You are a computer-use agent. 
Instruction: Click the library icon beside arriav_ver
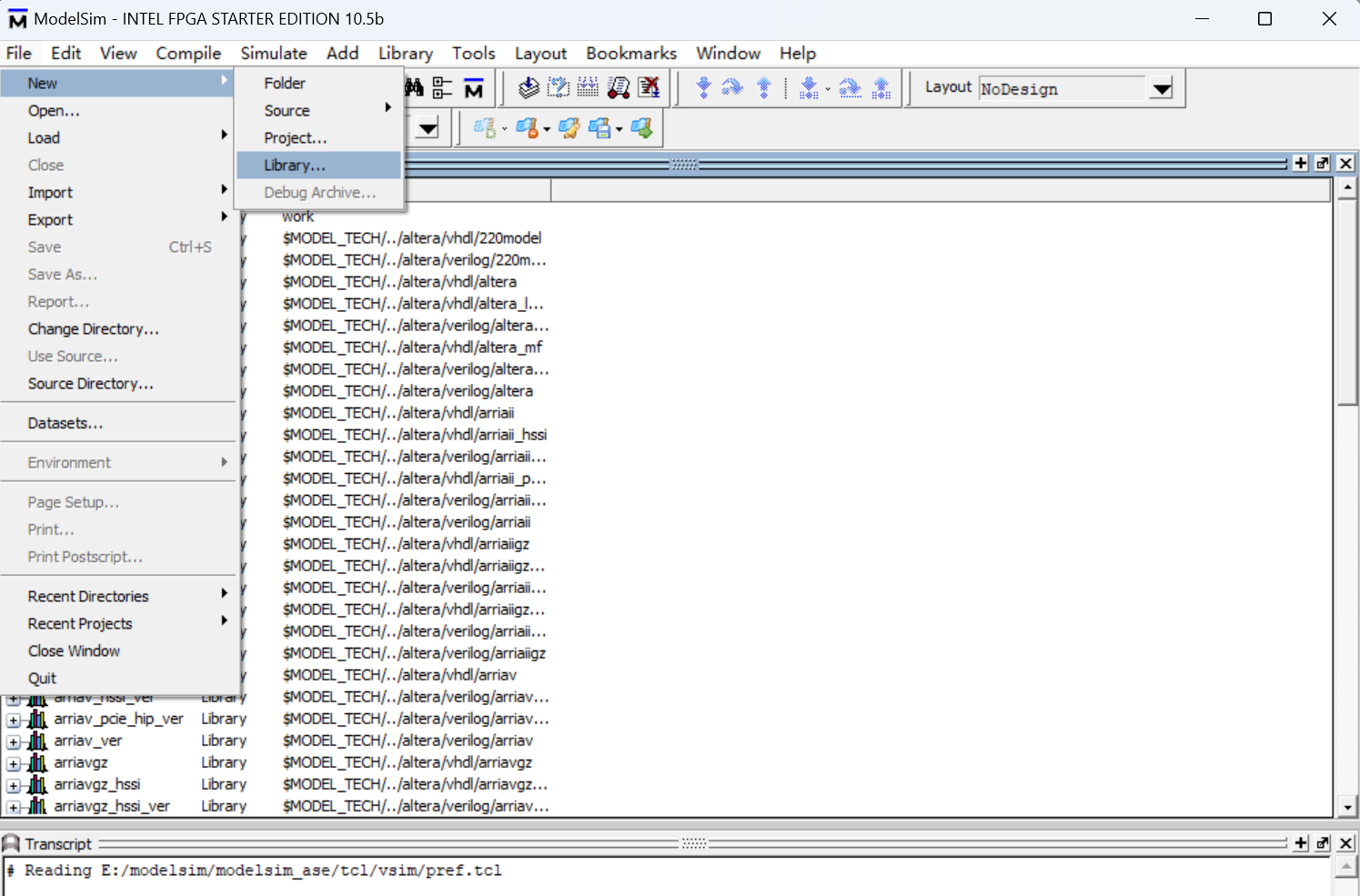[x=37, y=740]
